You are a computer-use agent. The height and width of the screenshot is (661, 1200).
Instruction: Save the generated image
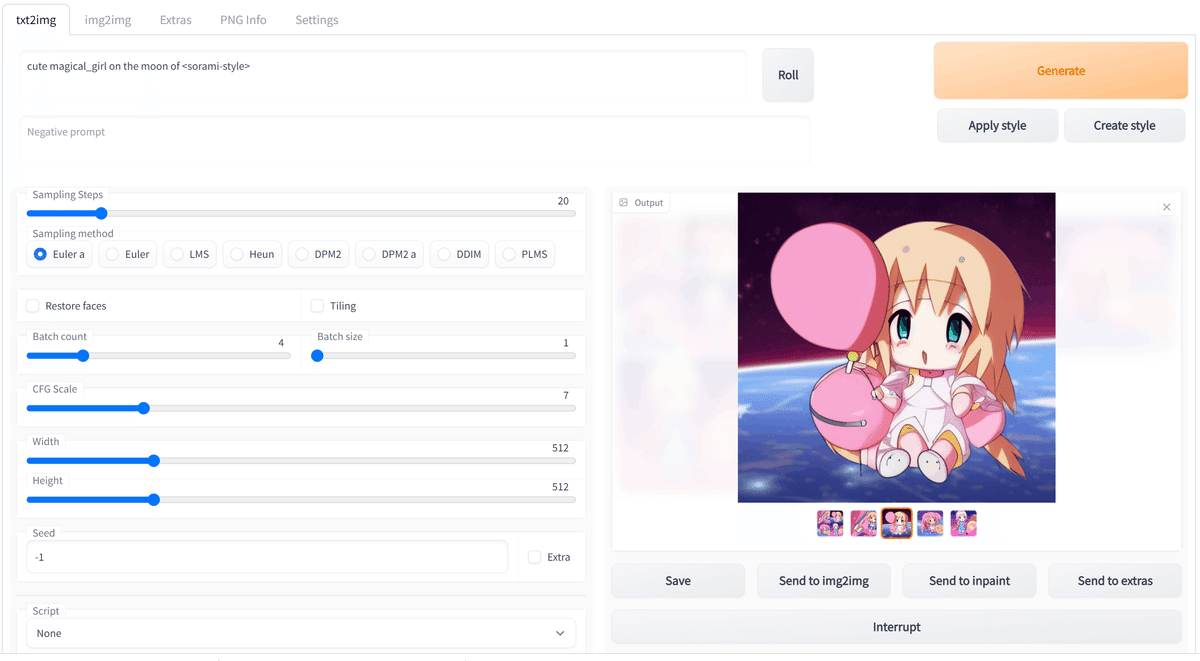[678, 581]
